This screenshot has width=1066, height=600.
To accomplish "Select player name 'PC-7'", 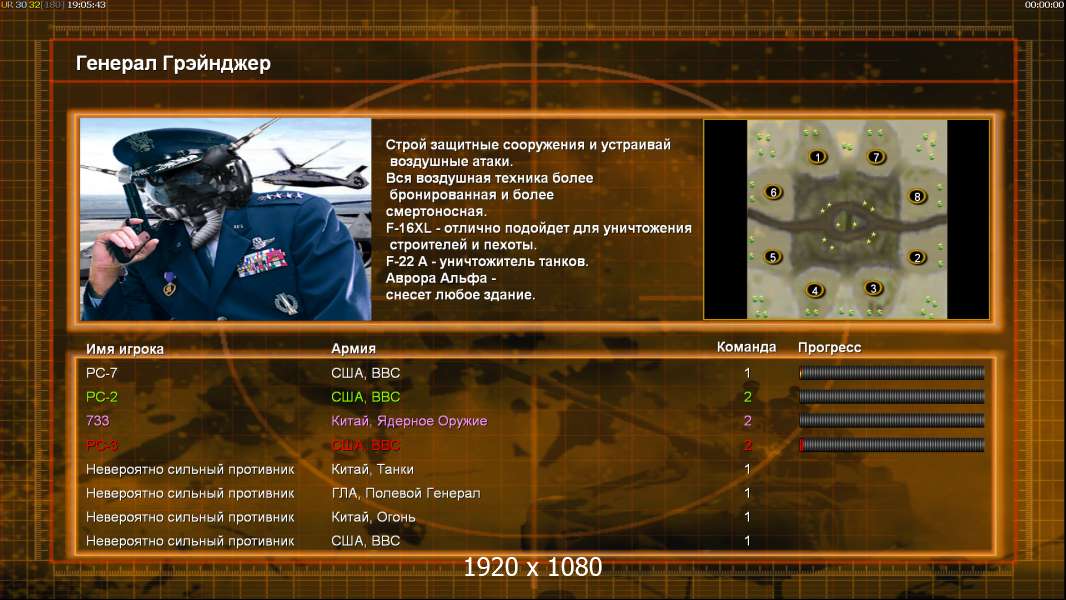I will (x=101, y=373).
